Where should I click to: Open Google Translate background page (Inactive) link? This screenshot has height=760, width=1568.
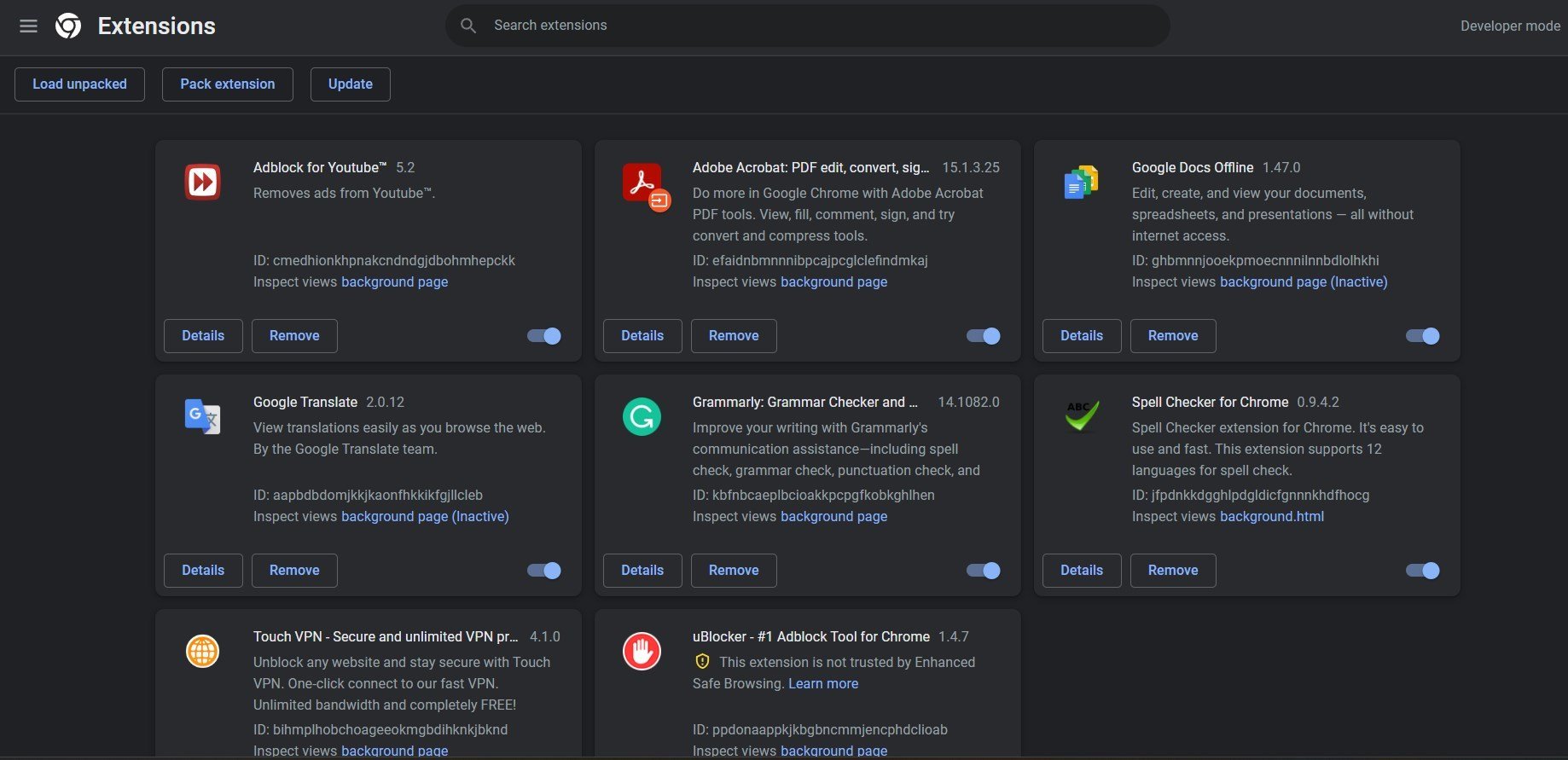pos(425,517)
